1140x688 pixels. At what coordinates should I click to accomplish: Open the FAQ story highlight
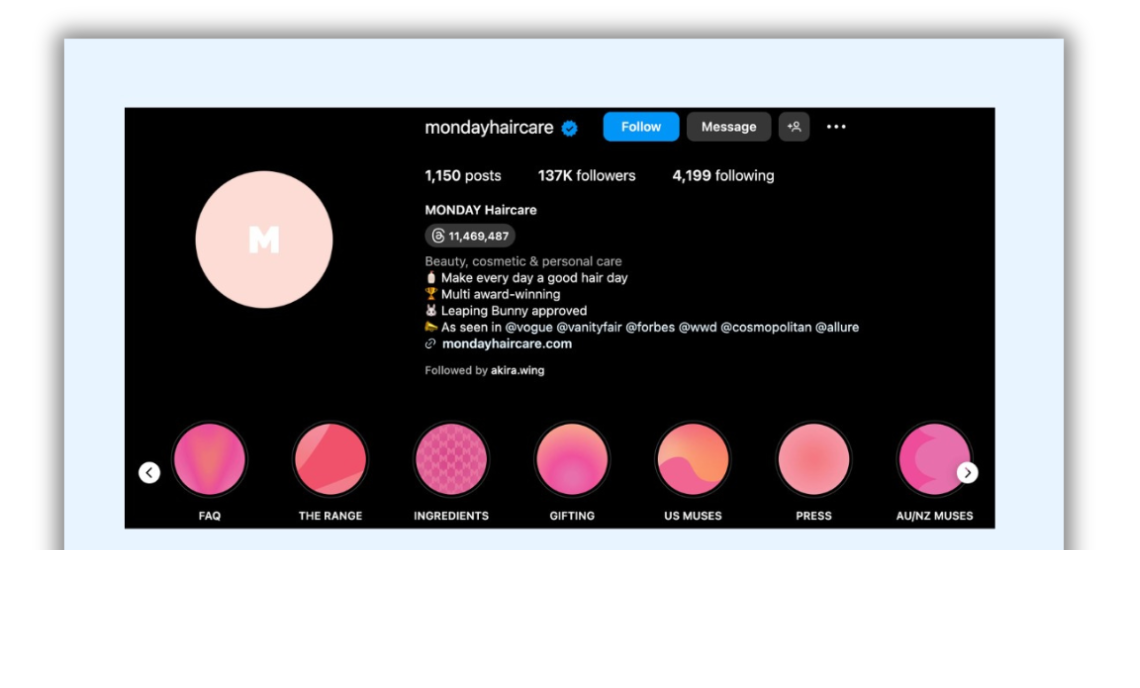[x=210, y=460]
